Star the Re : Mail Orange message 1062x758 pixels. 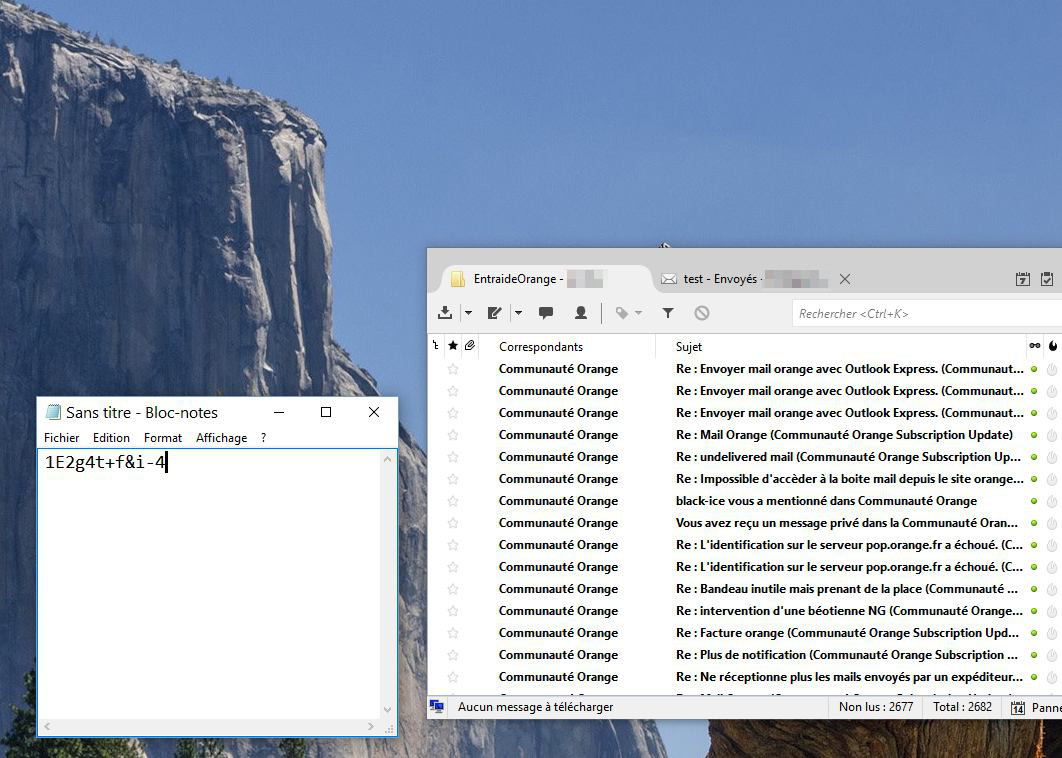(453, 435)
